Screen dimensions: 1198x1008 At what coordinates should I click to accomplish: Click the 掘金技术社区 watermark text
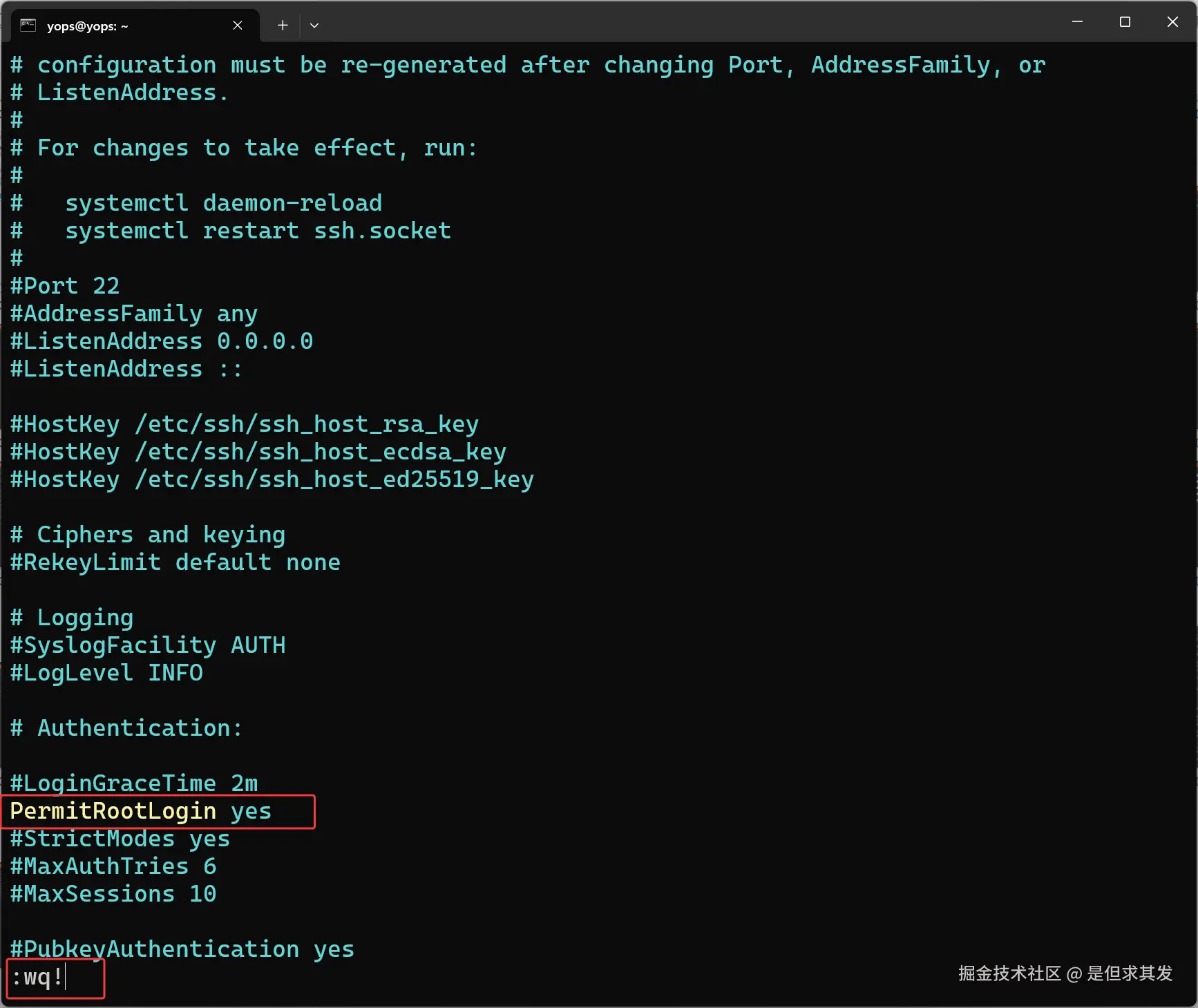[x=1064, y=973]
